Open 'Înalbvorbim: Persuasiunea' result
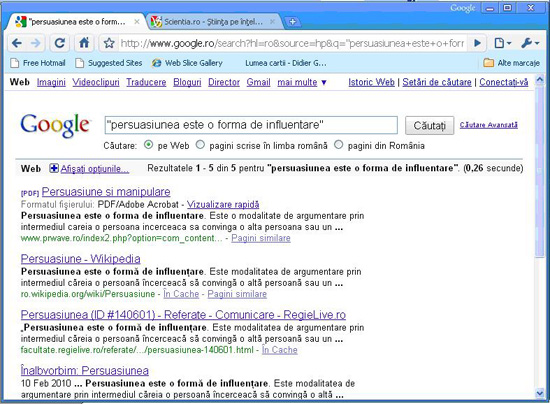550x404 pixels. pyautogui.click(x=85, y=371)
